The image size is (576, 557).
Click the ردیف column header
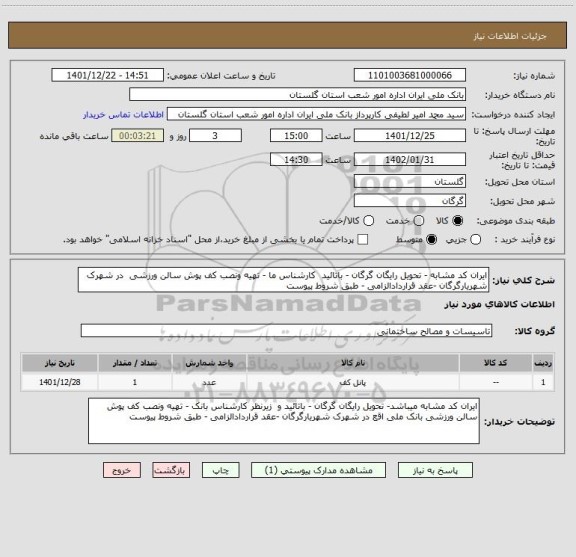pos(543,363)
